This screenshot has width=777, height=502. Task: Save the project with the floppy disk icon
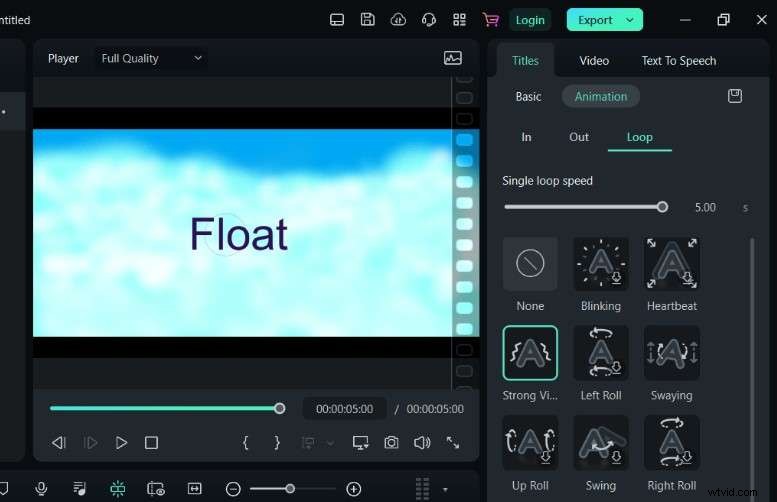point(368,20)
